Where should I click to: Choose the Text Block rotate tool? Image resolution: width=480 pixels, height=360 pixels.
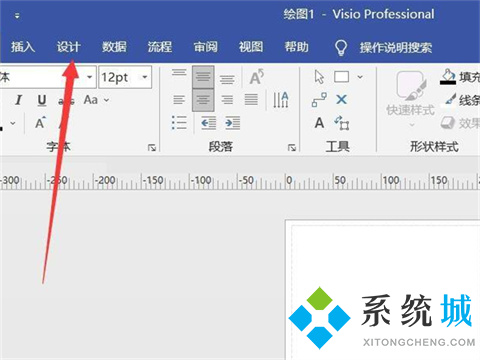(342, 123)
